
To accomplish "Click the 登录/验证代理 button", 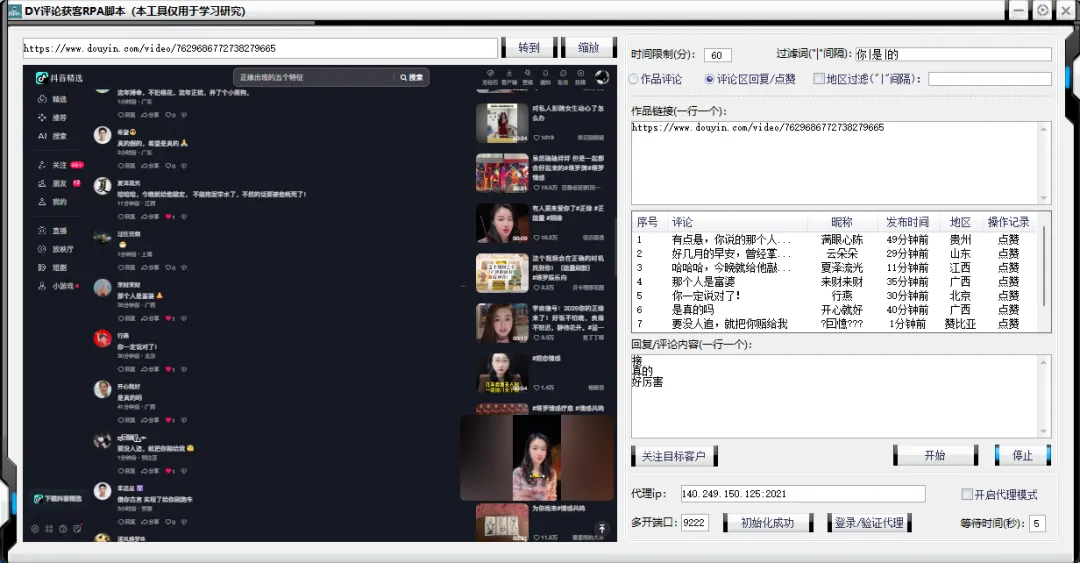I will click(x=869, y=523).
